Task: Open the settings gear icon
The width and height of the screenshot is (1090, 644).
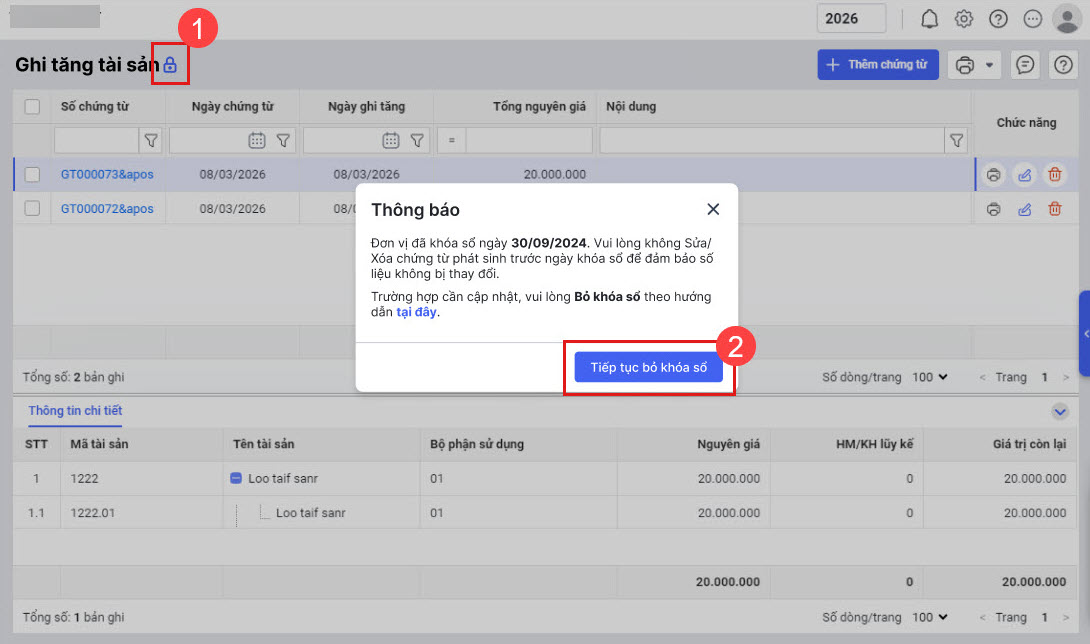Action: [x=964, y=19]
